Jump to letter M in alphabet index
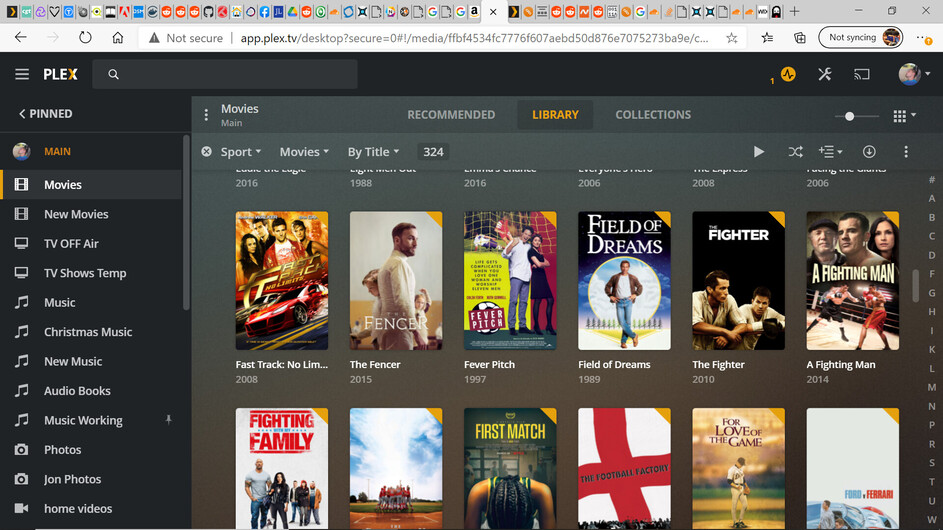943x530 pixels. 932,387
